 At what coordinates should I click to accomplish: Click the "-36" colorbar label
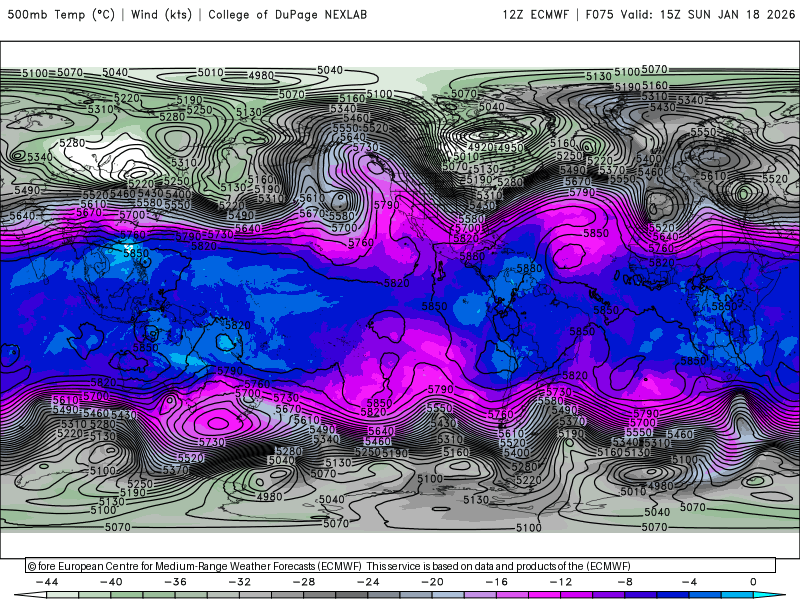click(x=176, y=582)
